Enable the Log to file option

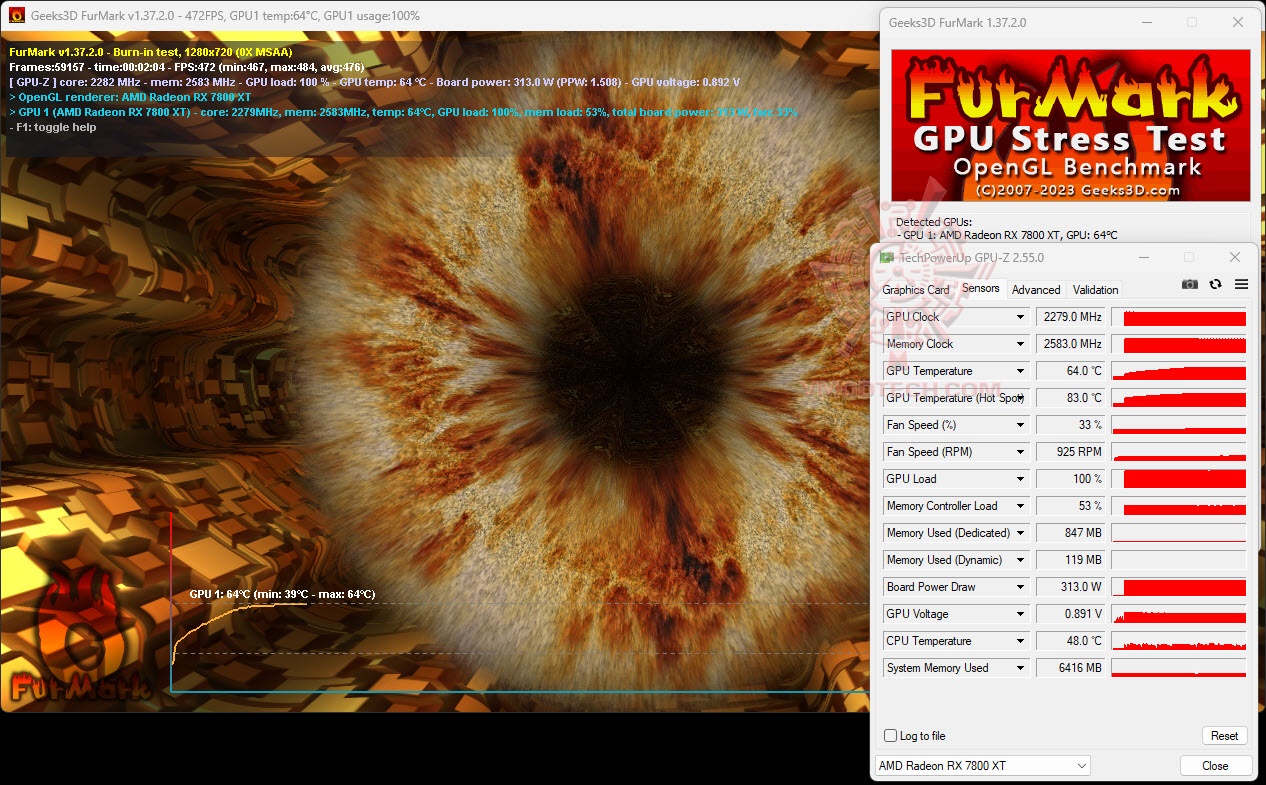[889, 735]
